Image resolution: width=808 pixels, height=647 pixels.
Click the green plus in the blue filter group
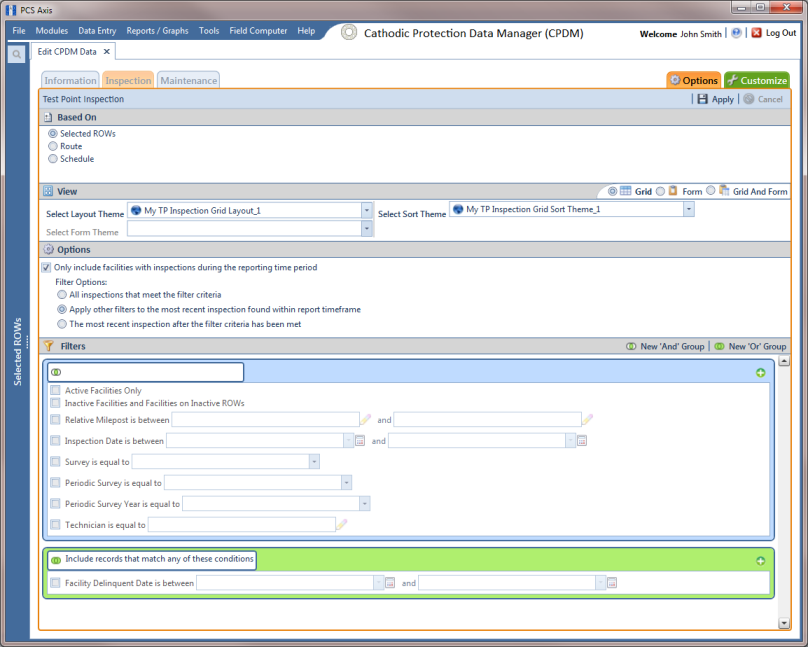click(760, 372)
